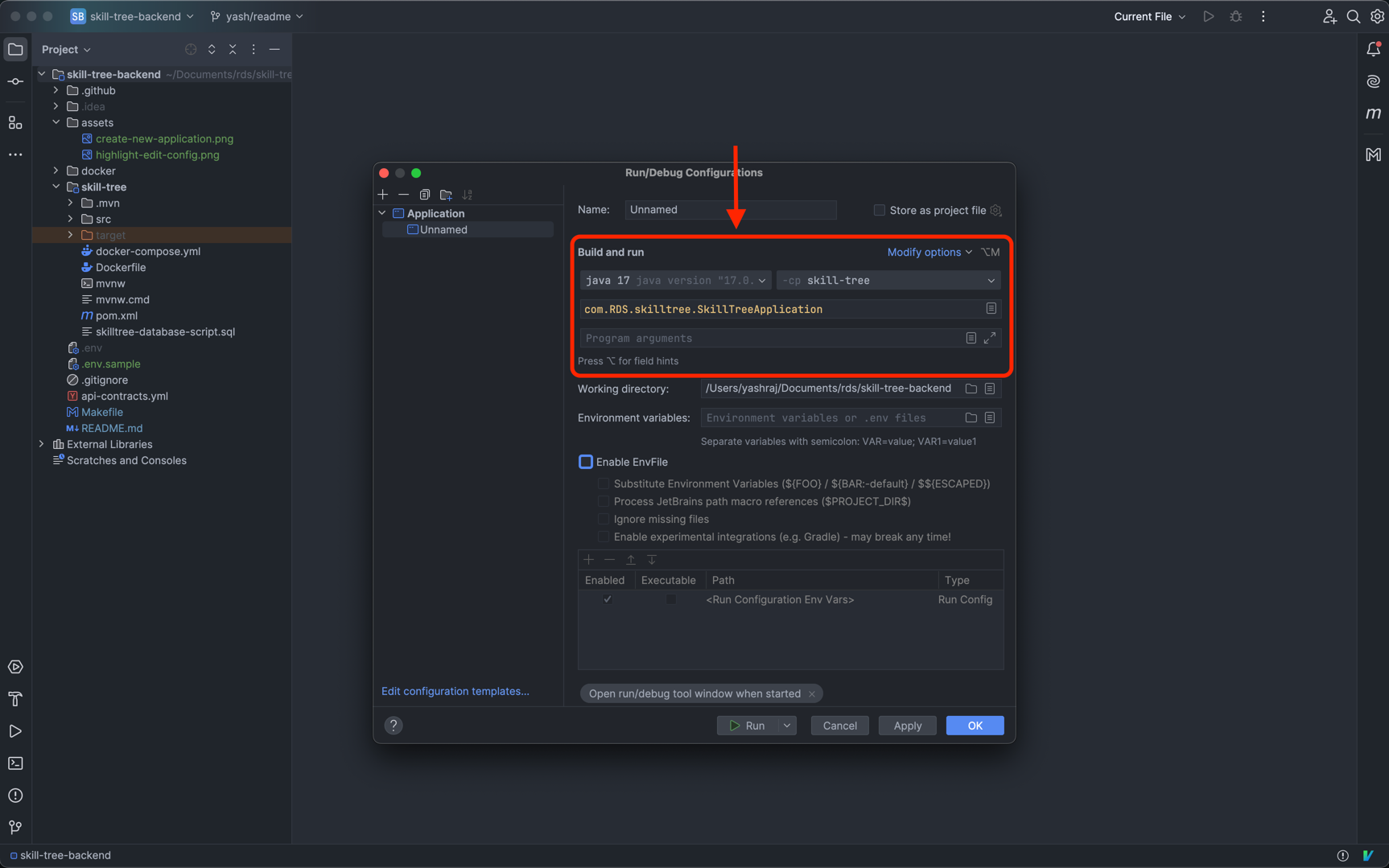Toggle Enabled checkbox for Run Configuration Env Vars
Viewport: 1389px width, 868px height.
pos(608,599)
